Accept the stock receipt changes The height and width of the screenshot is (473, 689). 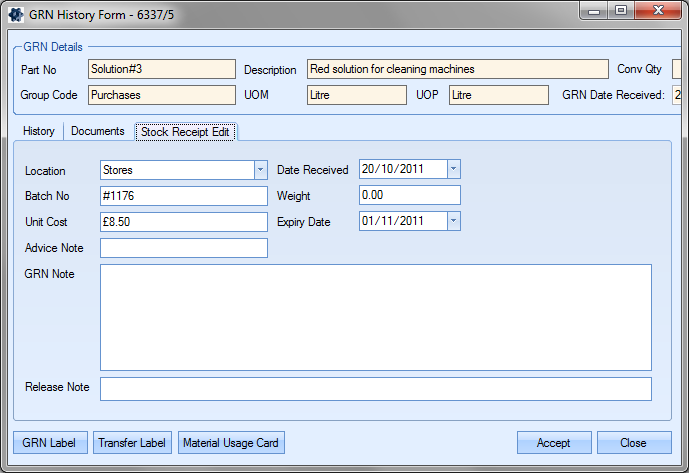point(553,443)
